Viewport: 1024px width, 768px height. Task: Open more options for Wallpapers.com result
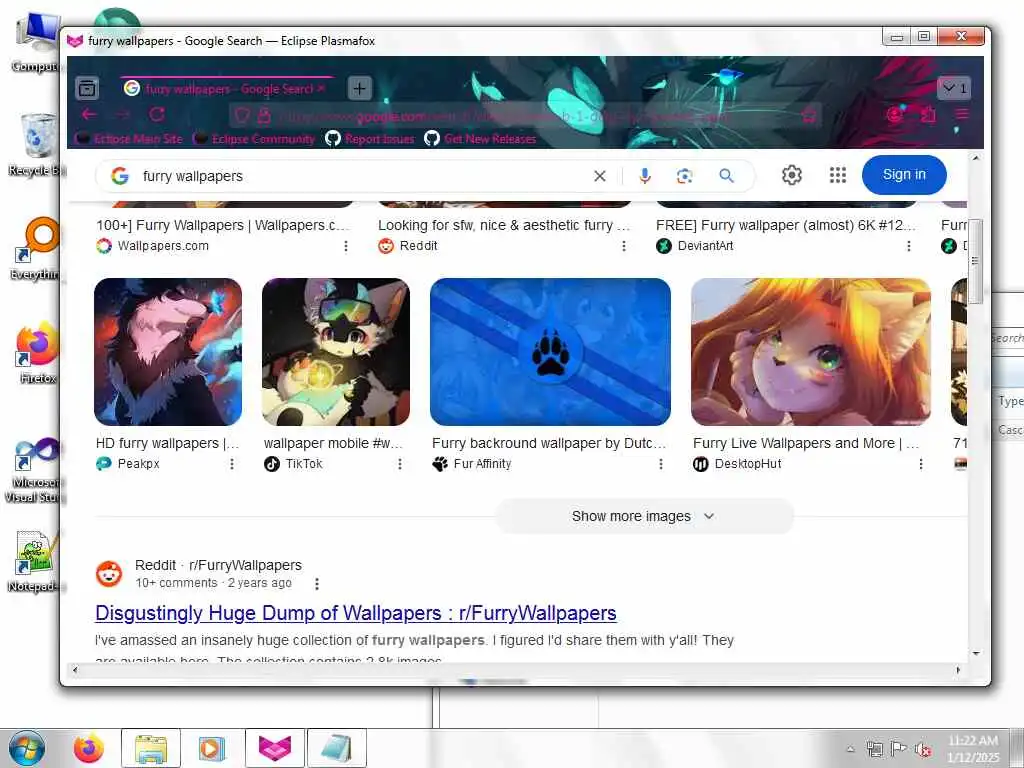pos(345,246)
